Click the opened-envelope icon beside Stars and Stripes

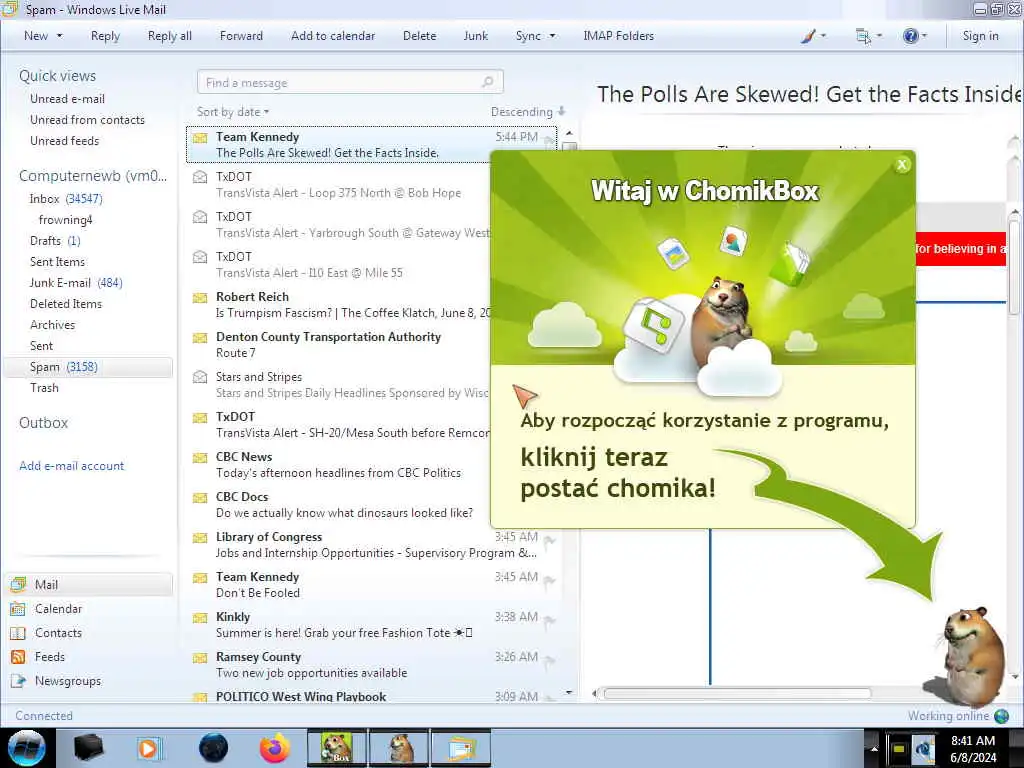point(200,377)
